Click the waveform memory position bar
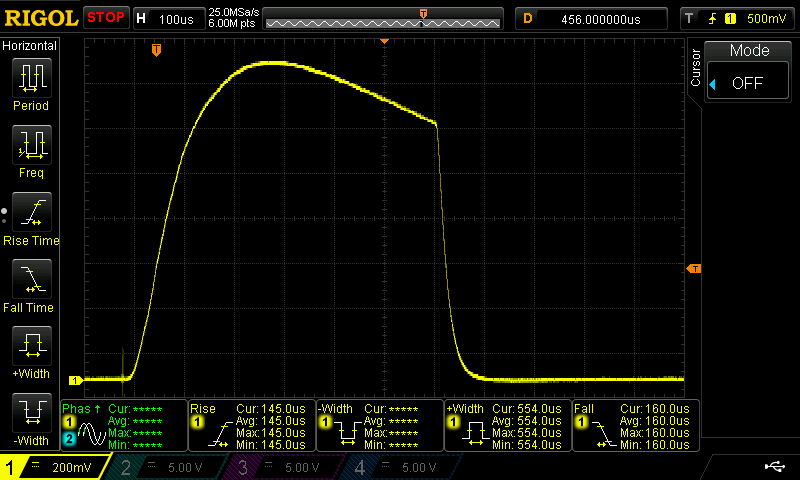This screenshot has height=480, width=800. point(382,18)
